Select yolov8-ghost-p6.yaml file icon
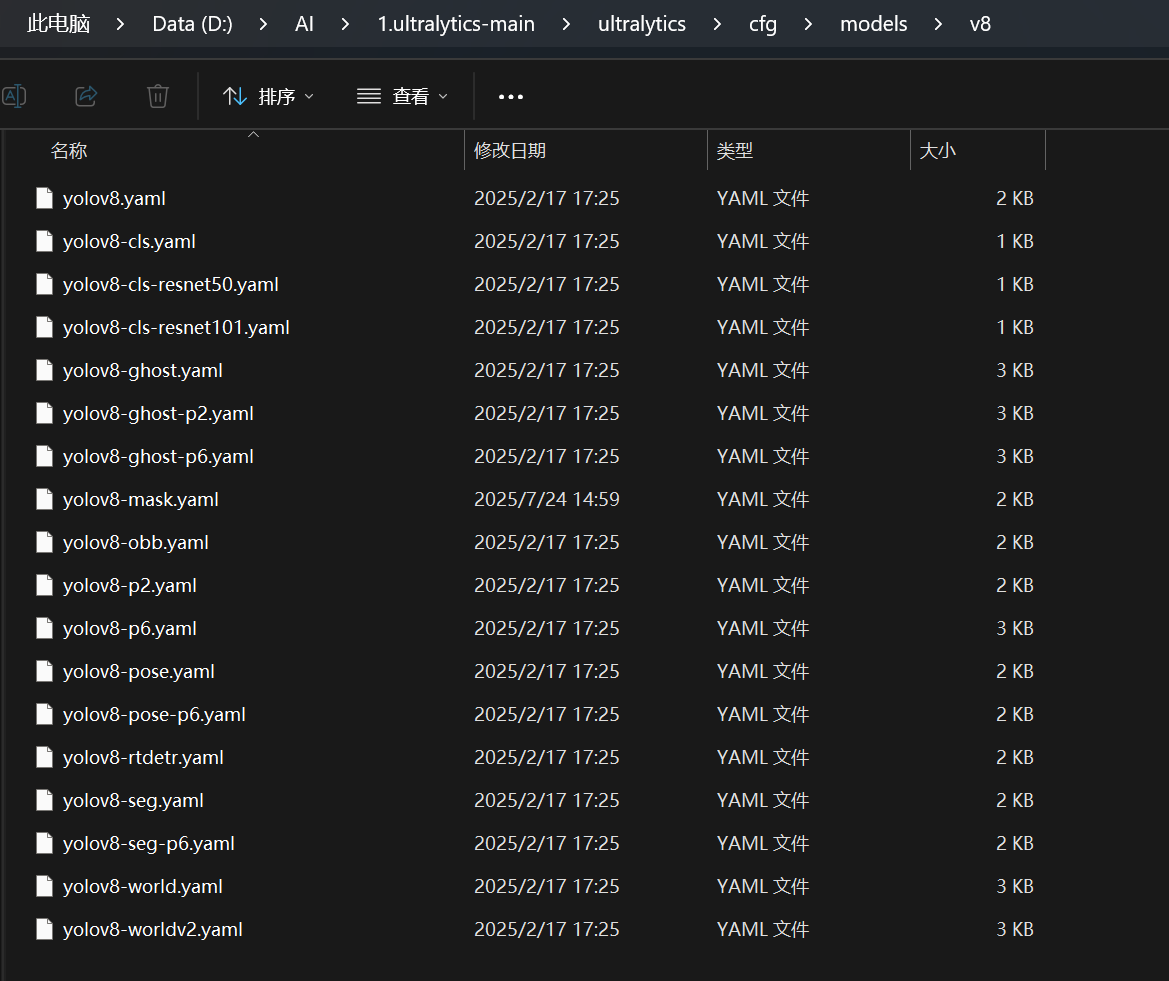 pos(45,456)
